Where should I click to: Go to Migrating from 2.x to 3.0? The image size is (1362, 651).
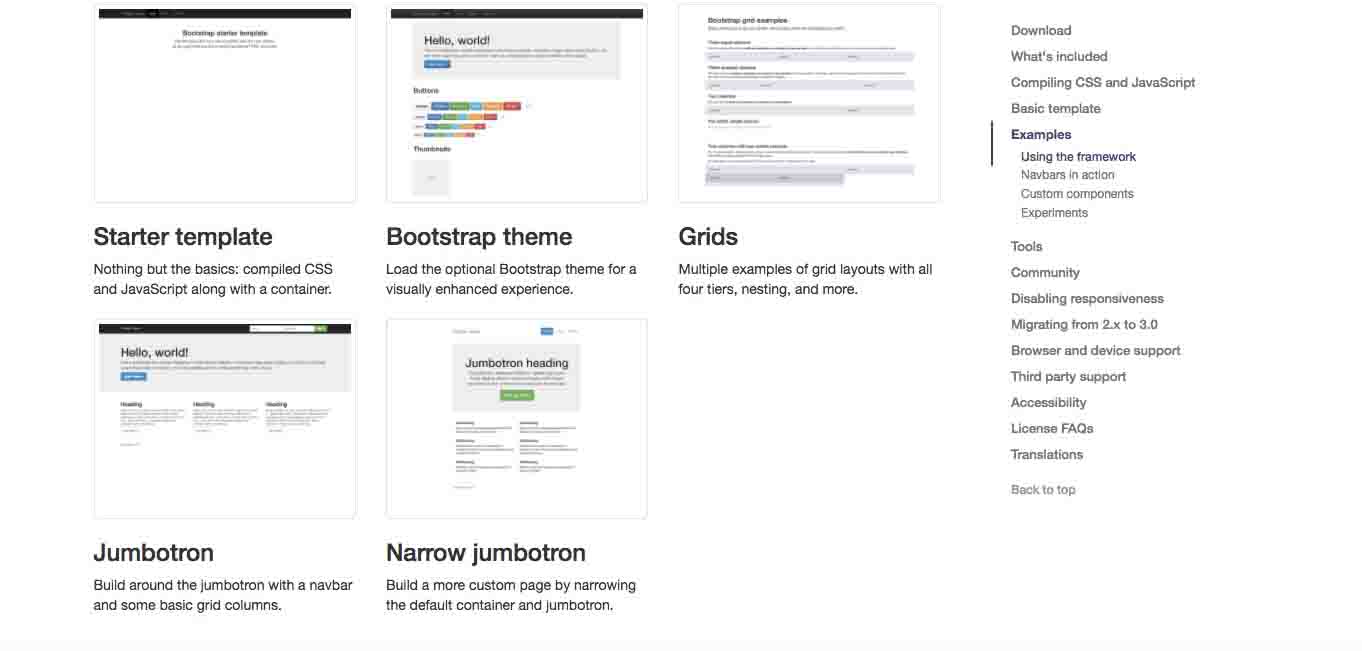[1084, 325]
